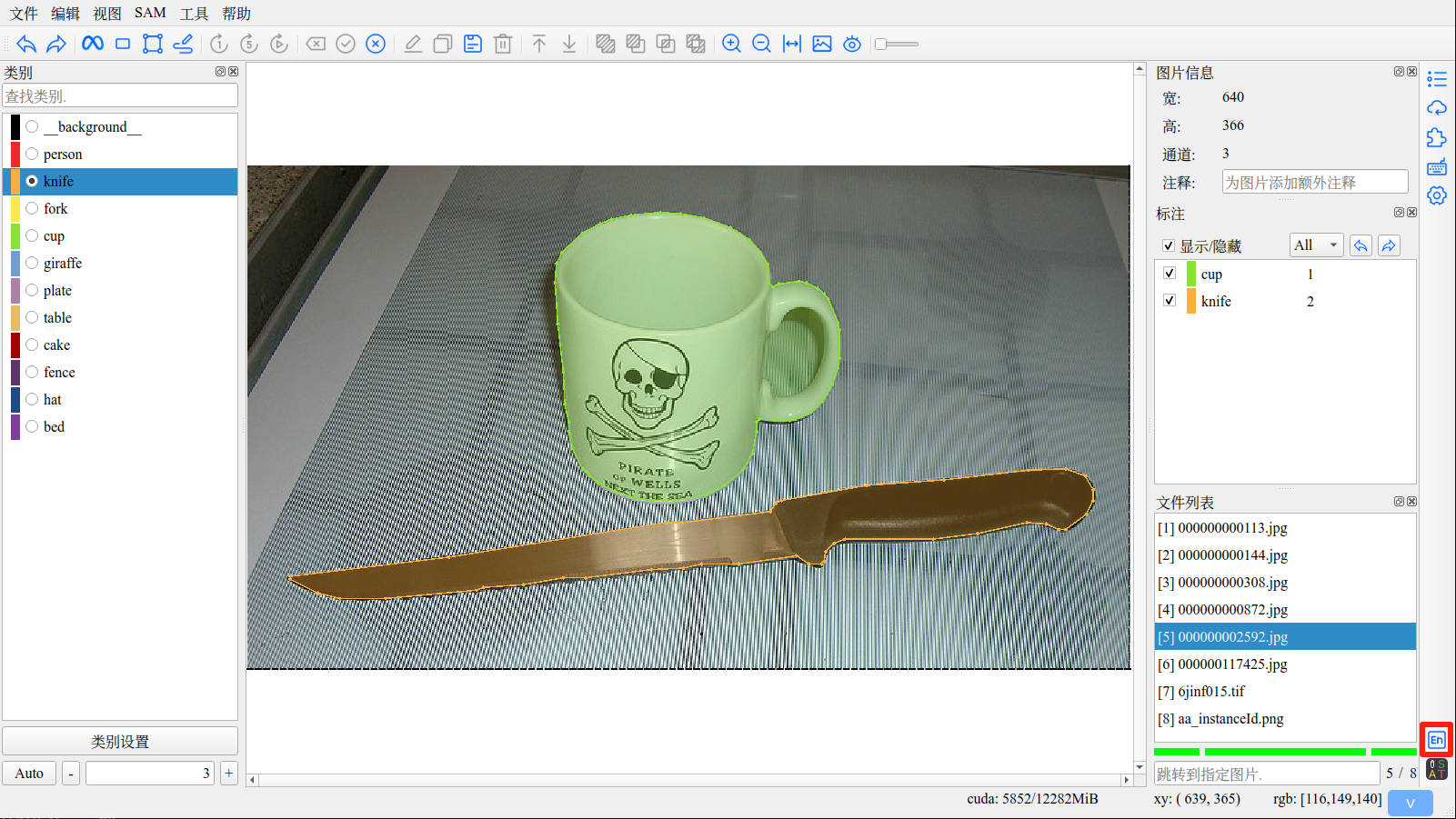Select the giraffe category radio button
Image resolution: width=1456 pixels, height=819 pixels.
[x=32, y=263]
